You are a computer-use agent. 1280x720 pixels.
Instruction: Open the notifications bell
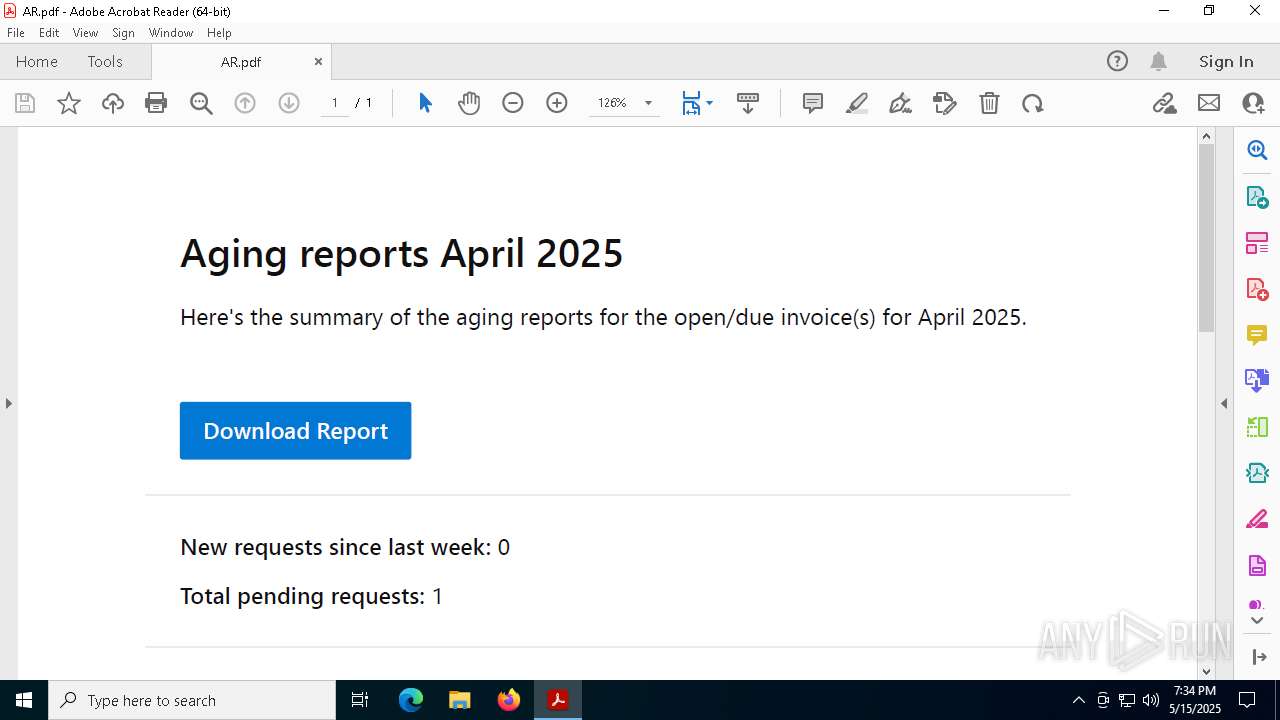(x=1159, y=61)
